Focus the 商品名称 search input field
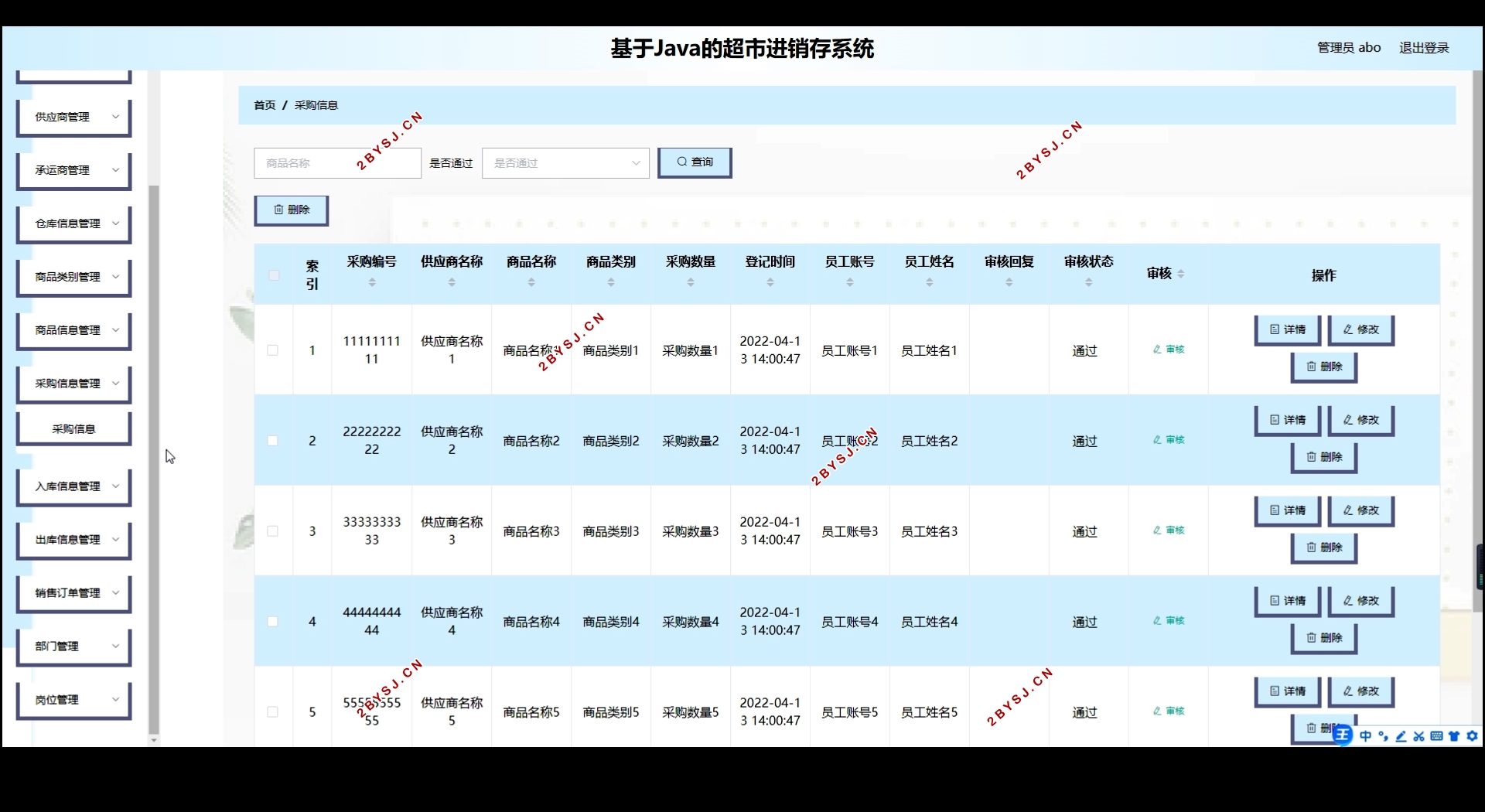The height and width of the screenshot is (812, 1485). (x=337, y=163)
